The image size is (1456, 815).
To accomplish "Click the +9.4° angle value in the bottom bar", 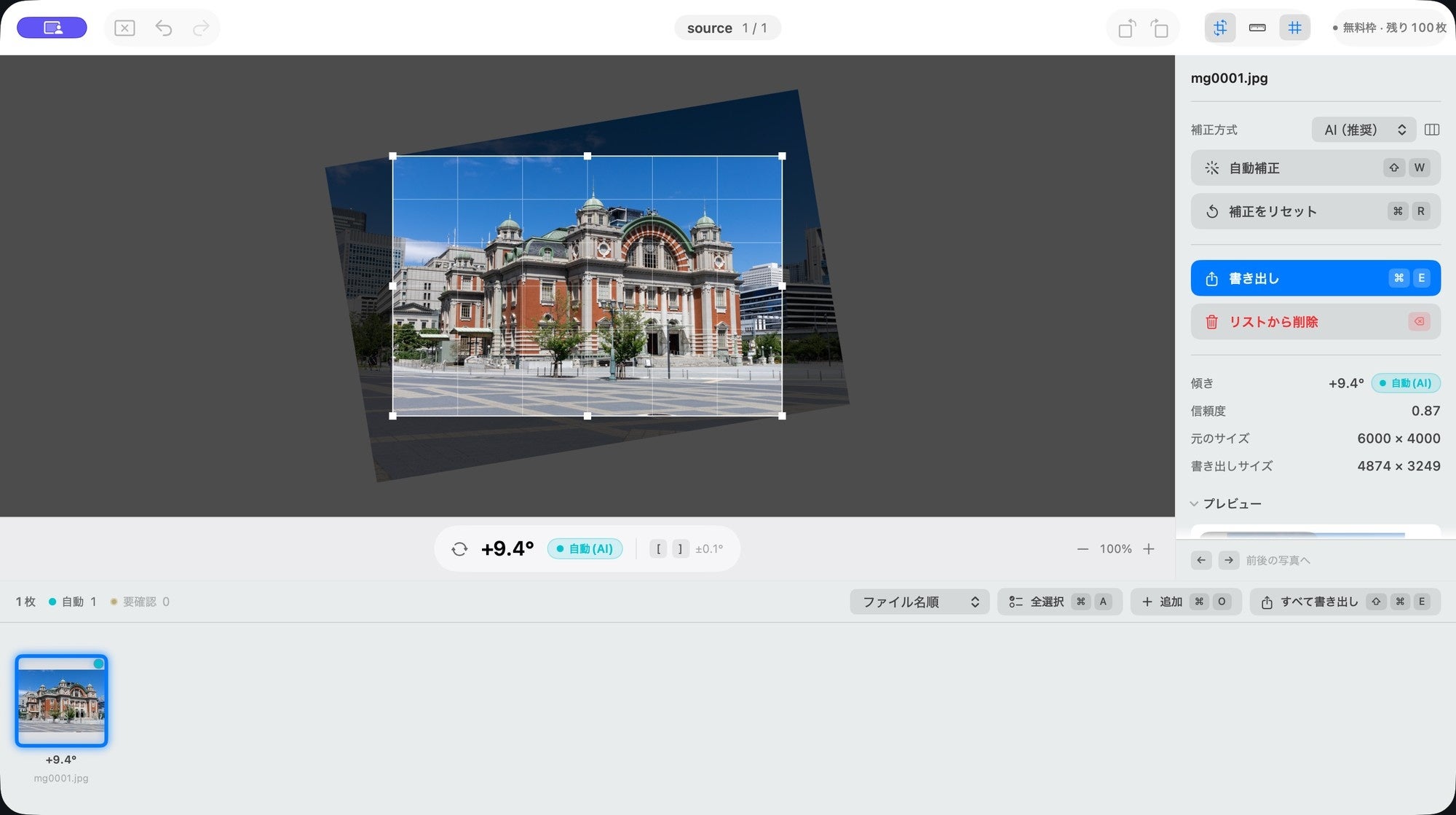I will pos(507,548).
